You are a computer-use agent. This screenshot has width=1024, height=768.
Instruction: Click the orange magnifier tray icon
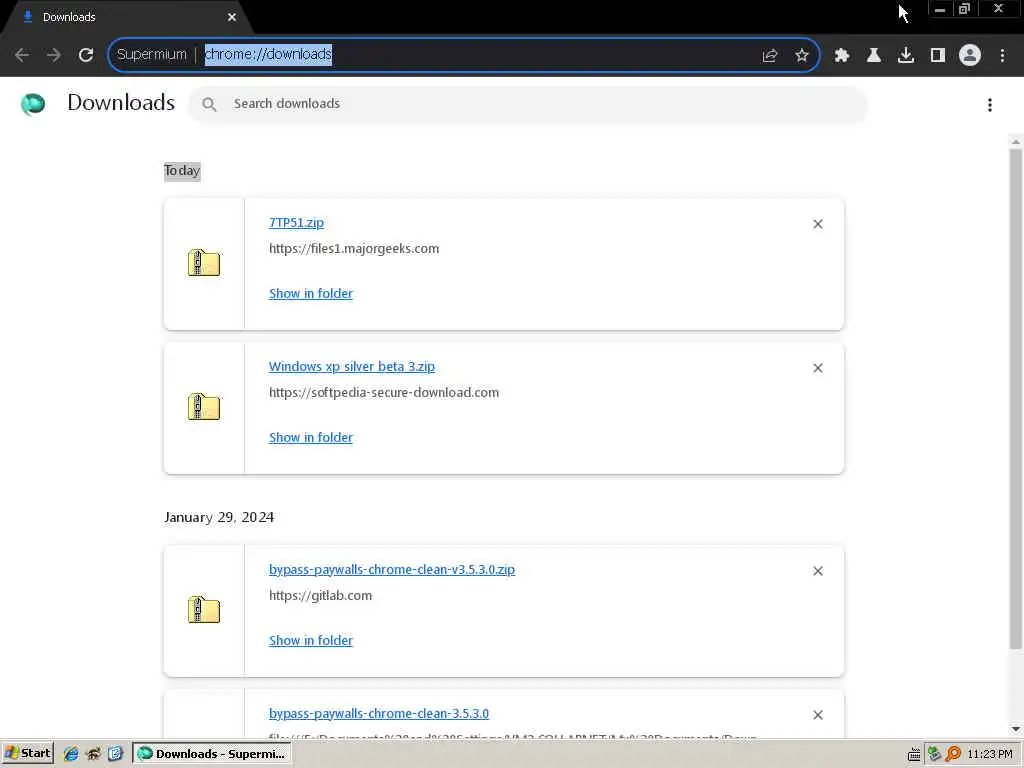click(x=953, y=754)
